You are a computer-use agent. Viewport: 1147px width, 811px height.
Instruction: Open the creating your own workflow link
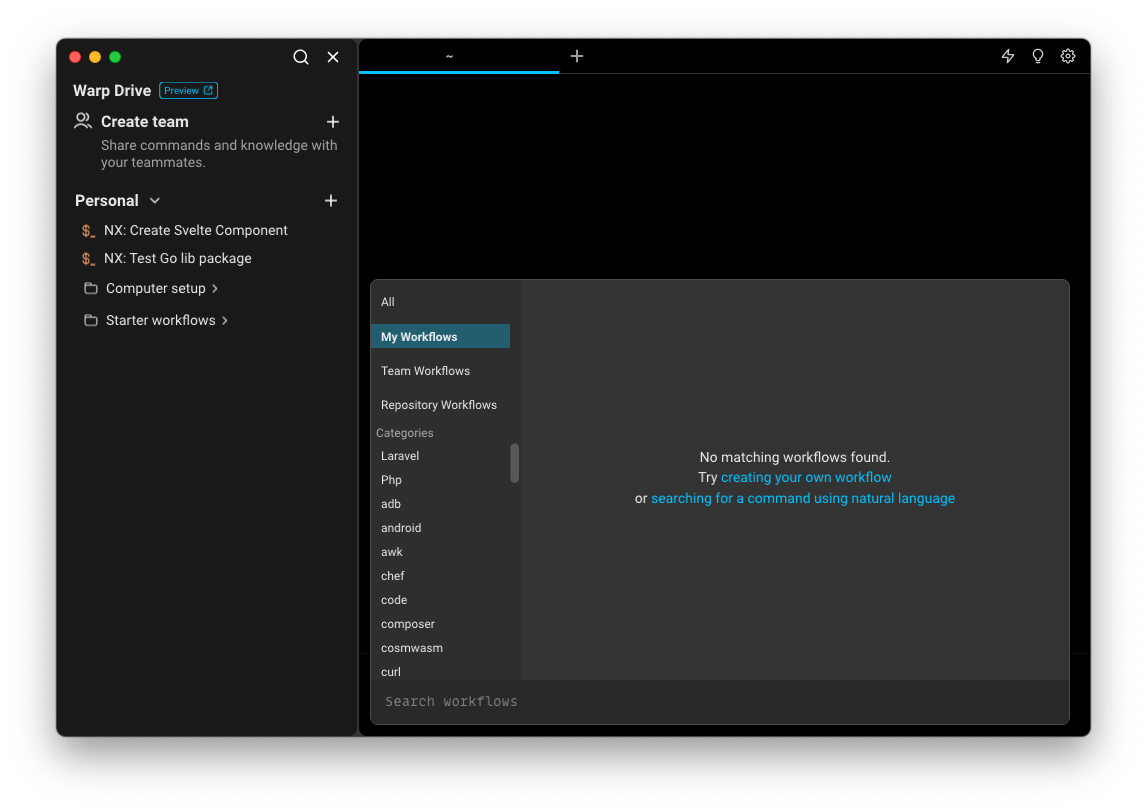805,477
